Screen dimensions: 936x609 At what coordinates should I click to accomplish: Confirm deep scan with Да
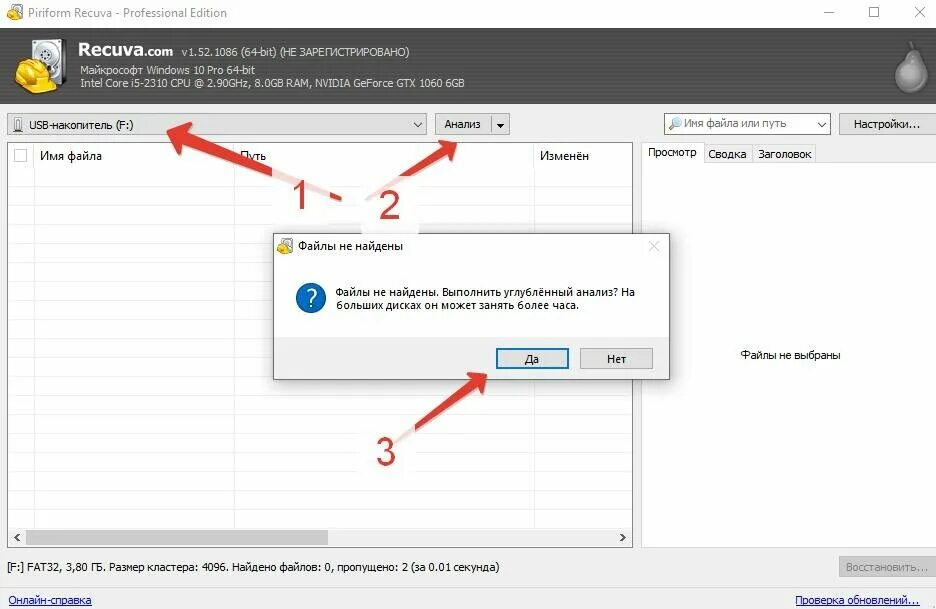coord(532,359)
